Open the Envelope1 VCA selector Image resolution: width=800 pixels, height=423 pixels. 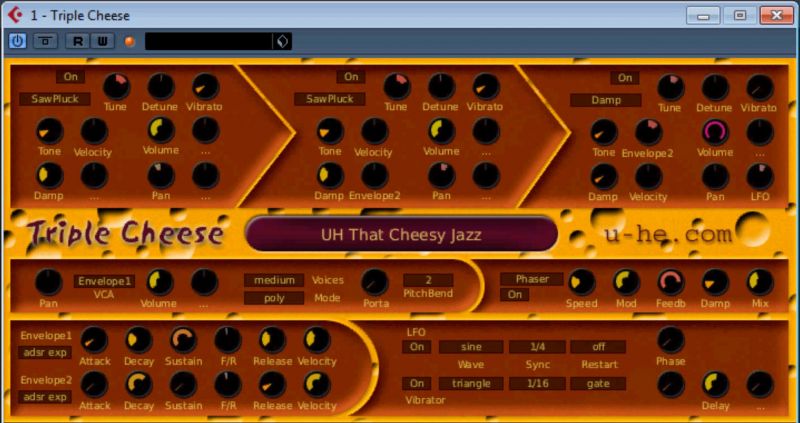[x=105, y=281]
